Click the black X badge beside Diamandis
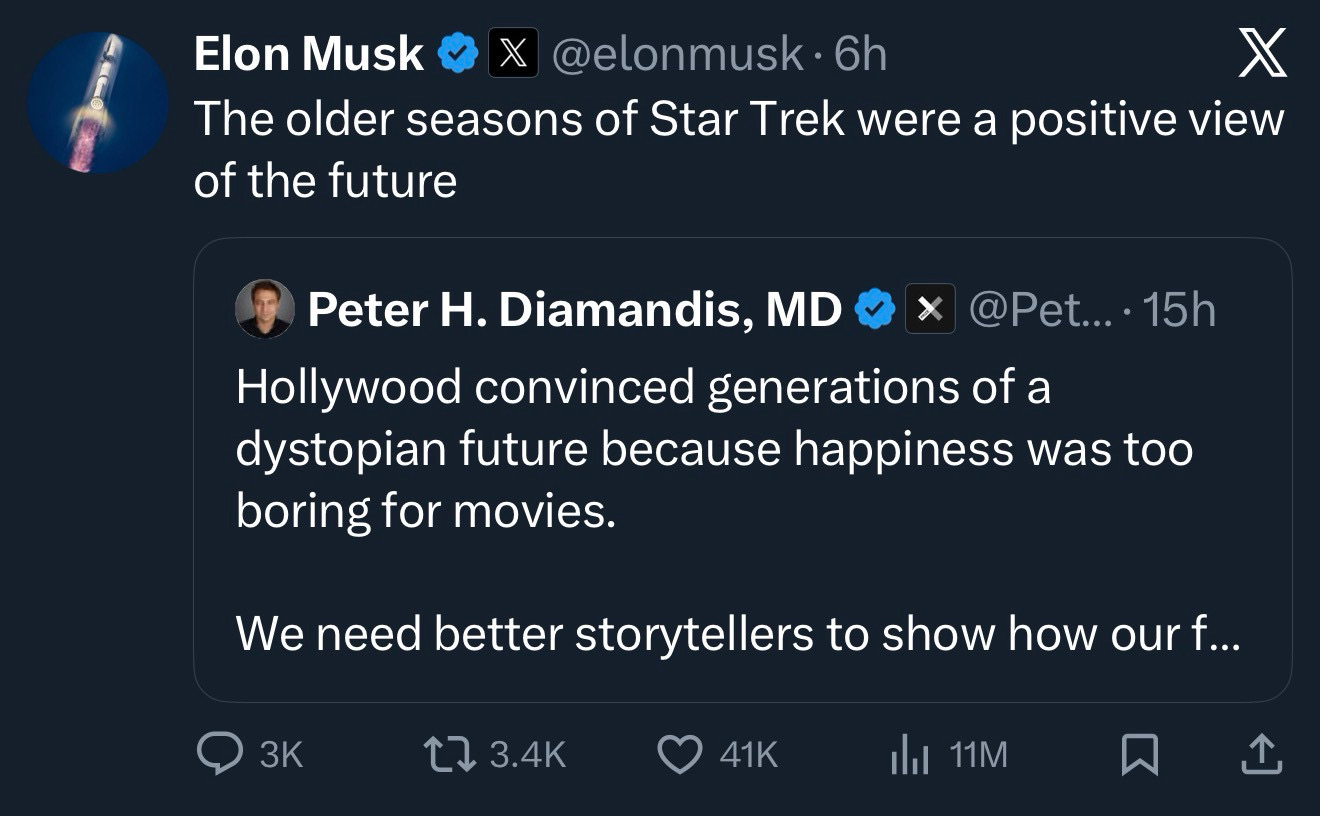Screen dimensions: 1320x816 tap(931, 311)
